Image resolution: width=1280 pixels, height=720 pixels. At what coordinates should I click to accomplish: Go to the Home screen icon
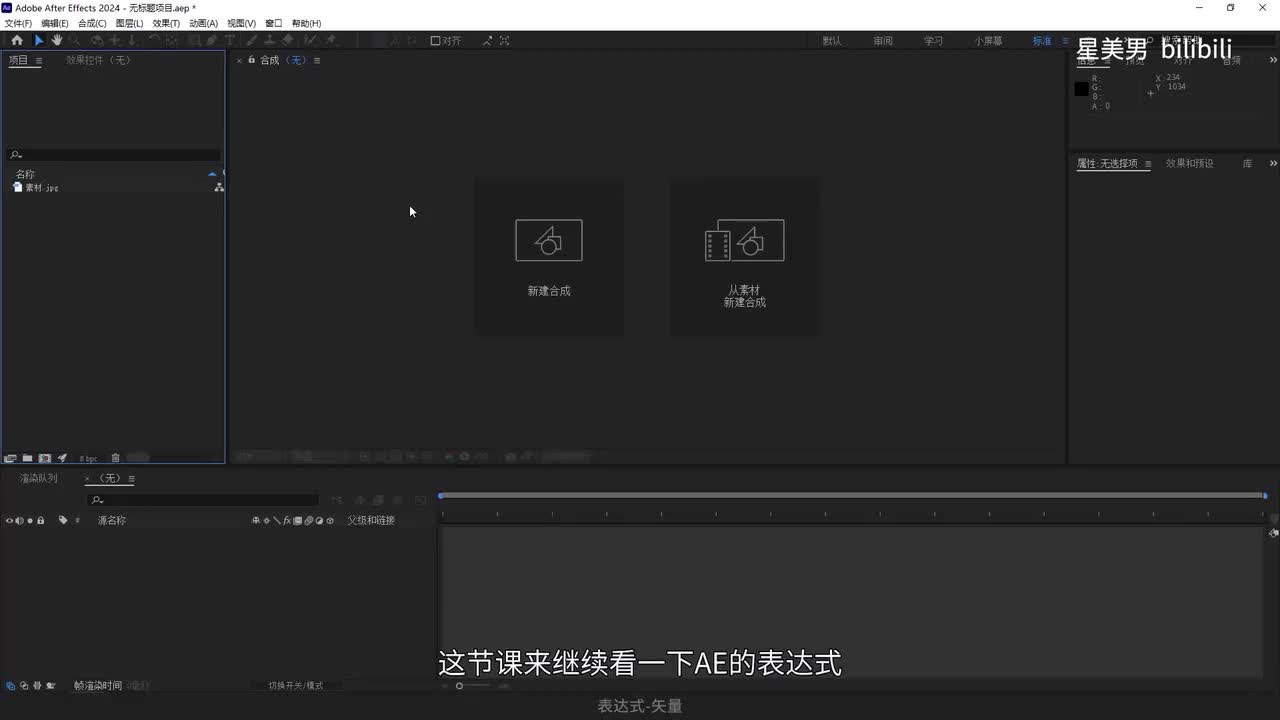16,41
